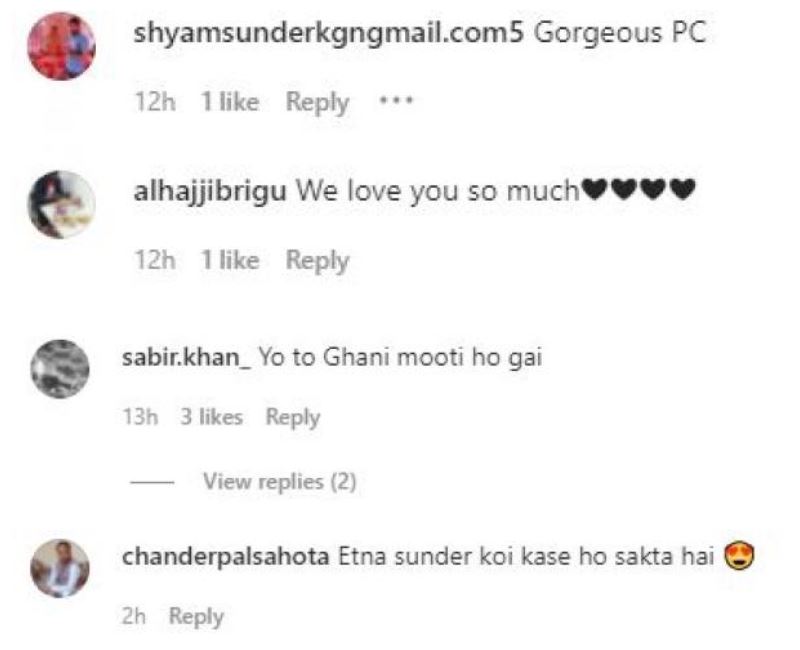This screenshot has width=800, height=650.
Task: Reply to alhajjibrigu's comment
Action: pos(317,260)
